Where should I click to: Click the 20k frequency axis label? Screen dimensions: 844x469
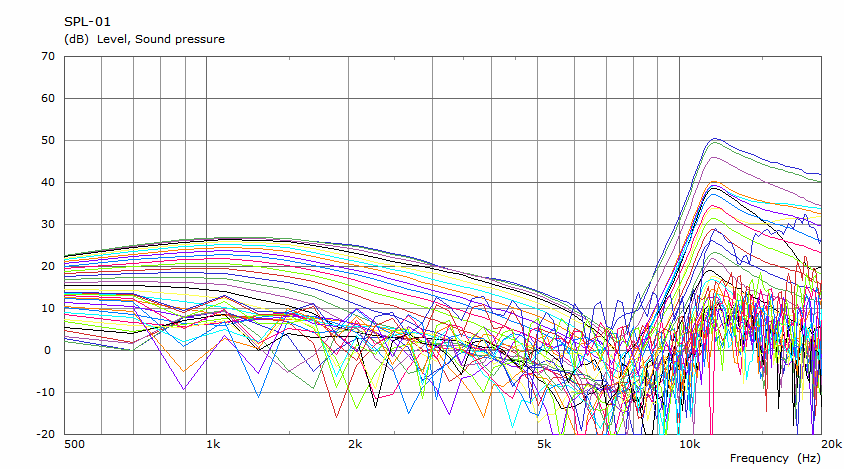832,444
